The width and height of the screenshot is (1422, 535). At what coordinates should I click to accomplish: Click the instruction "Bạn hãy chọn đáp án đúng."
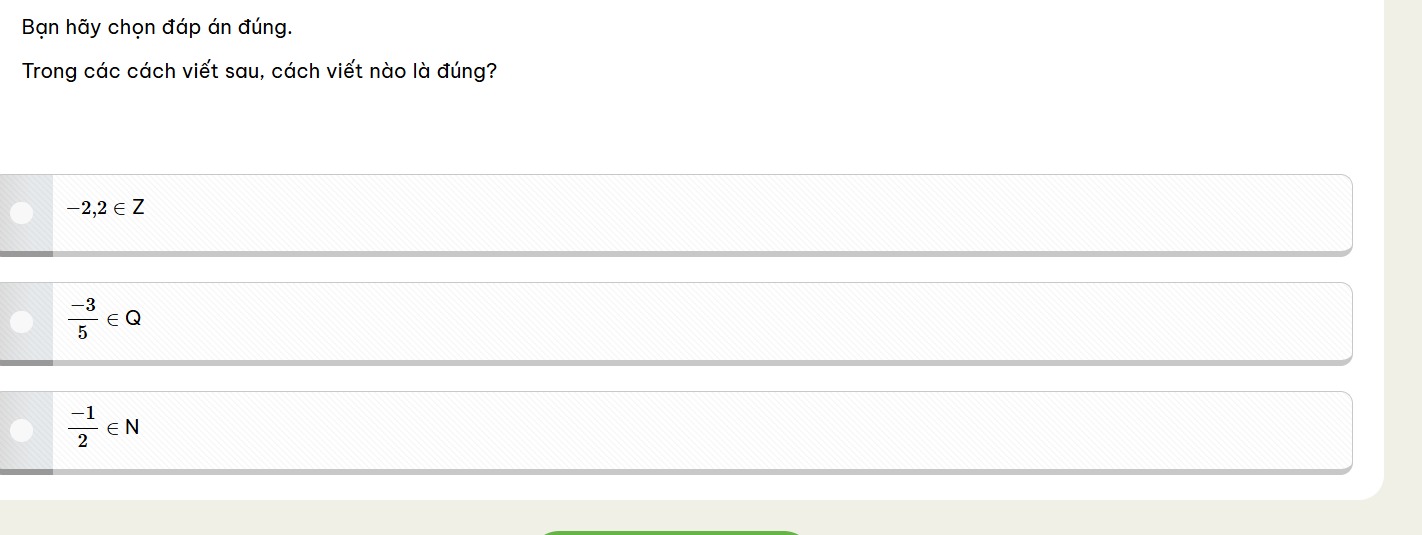click(157, 27)
